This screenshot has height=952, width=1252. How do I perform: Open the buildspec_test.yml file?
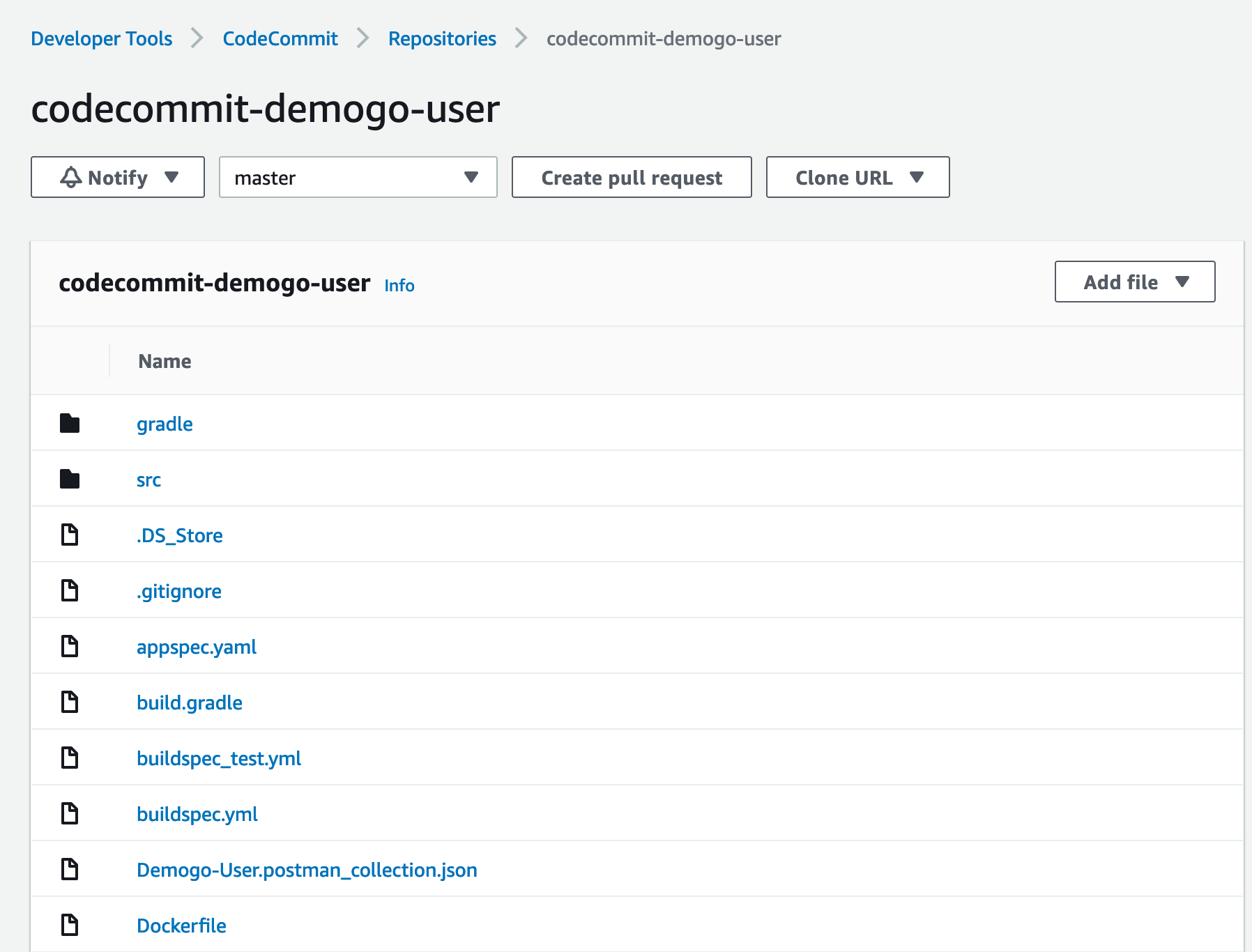click(219, 758)
